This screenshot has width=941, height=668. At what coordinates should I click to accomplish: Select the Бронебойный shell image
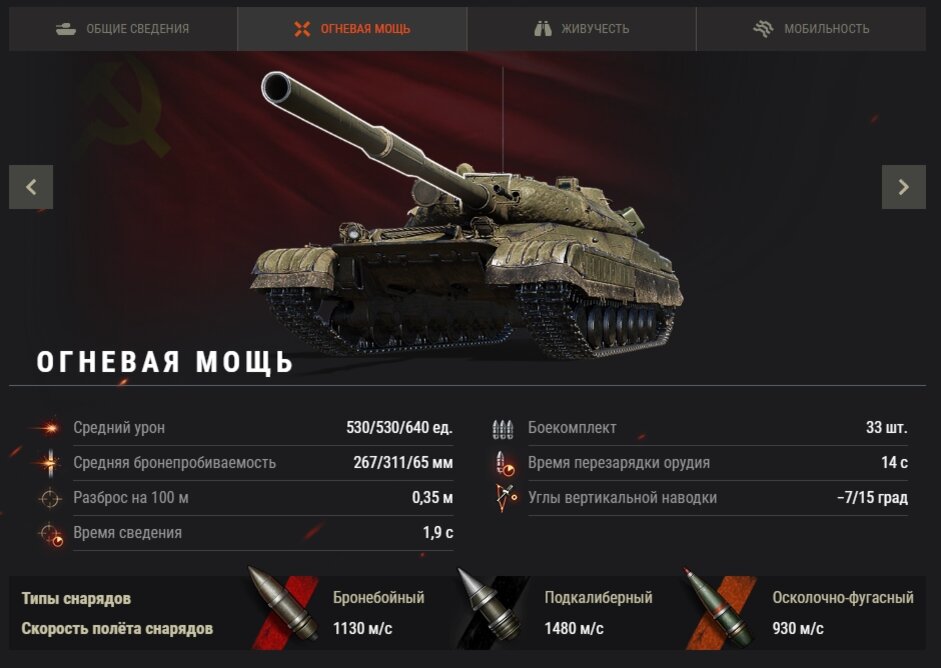click(x=284, y=606)
